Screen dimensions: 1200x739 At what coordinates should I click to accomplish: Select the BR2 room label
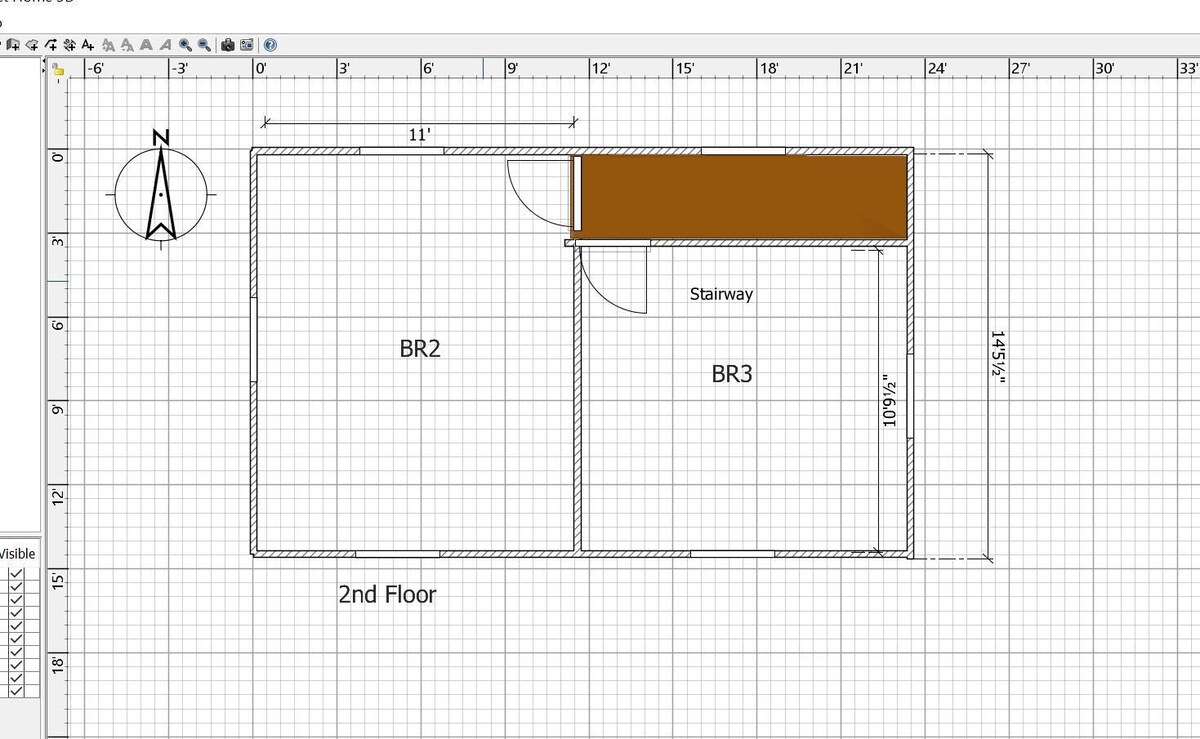coord(420,348)
